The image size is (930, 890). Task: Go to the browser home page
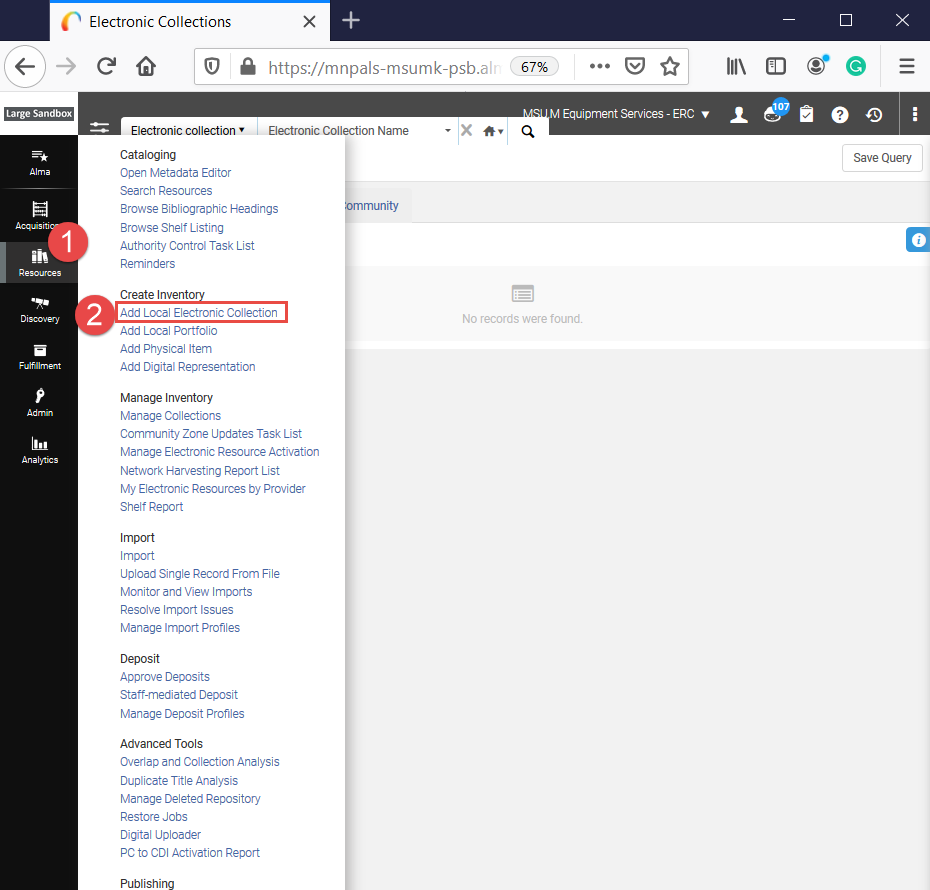[146, 66]
